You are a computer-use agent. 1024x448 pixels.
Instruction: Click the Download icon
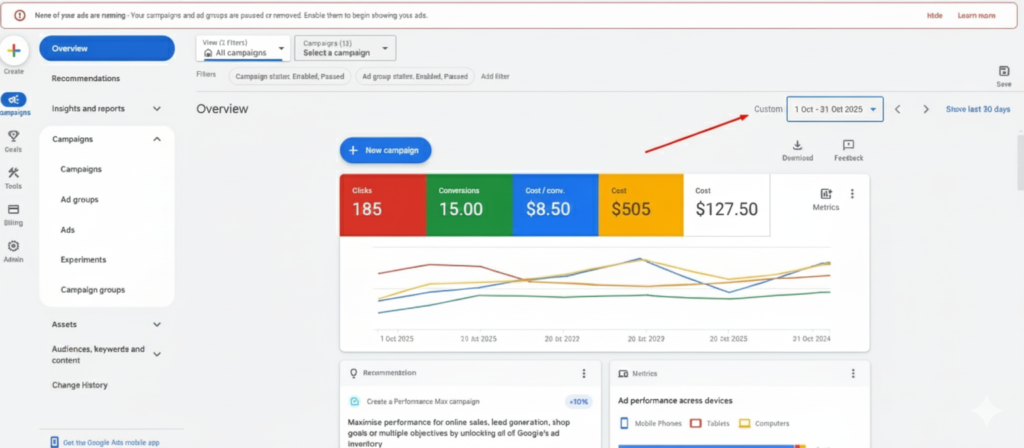tap(797, 146)
